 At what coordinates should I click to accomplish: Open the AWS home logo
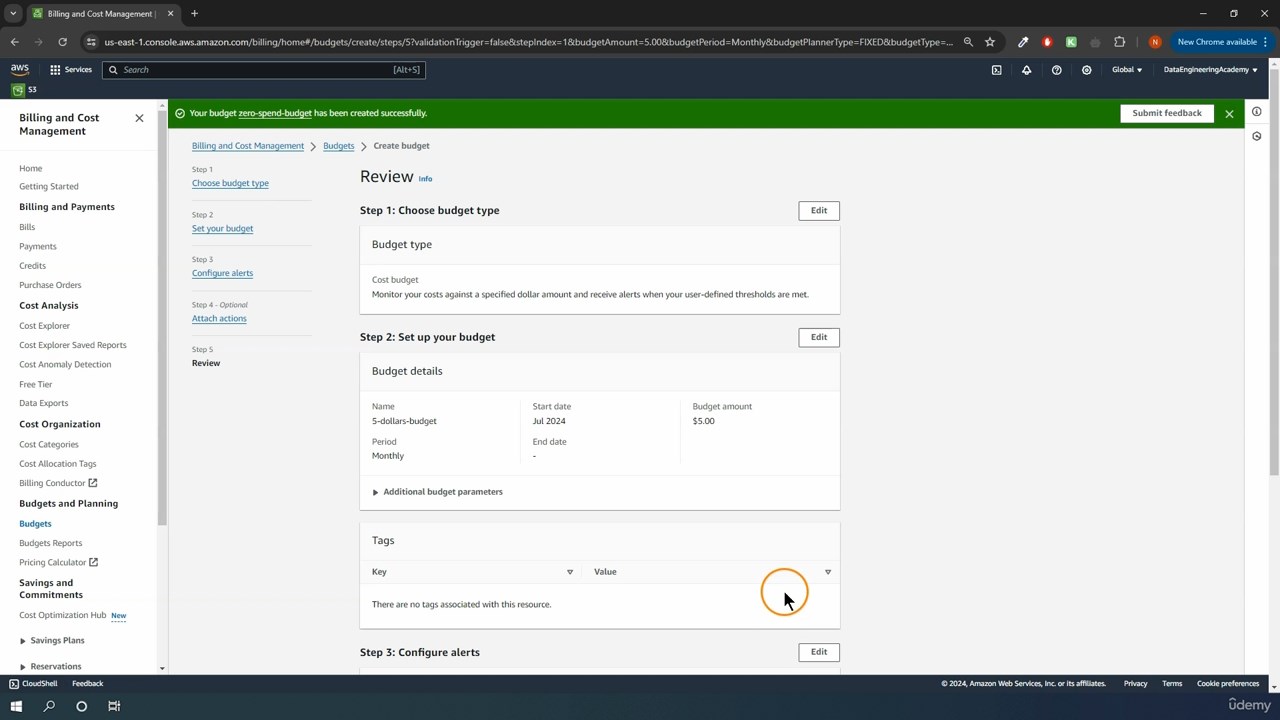point(20,69)
